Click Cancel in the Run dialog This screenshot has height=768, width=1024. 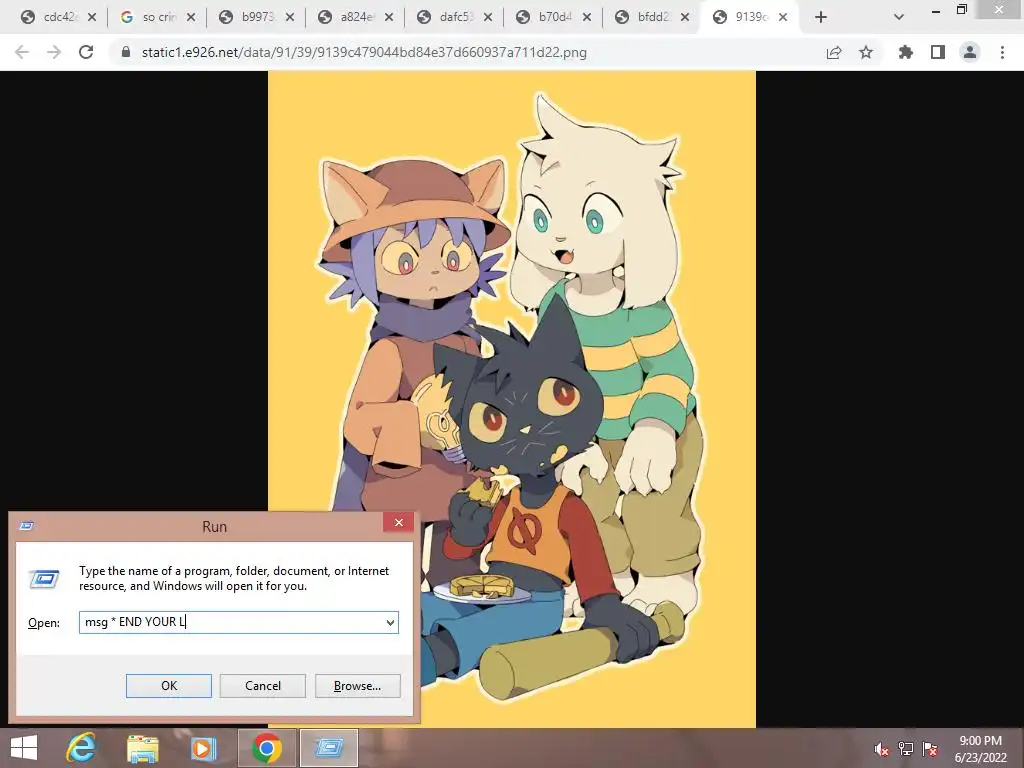click(x=263, y=686)
